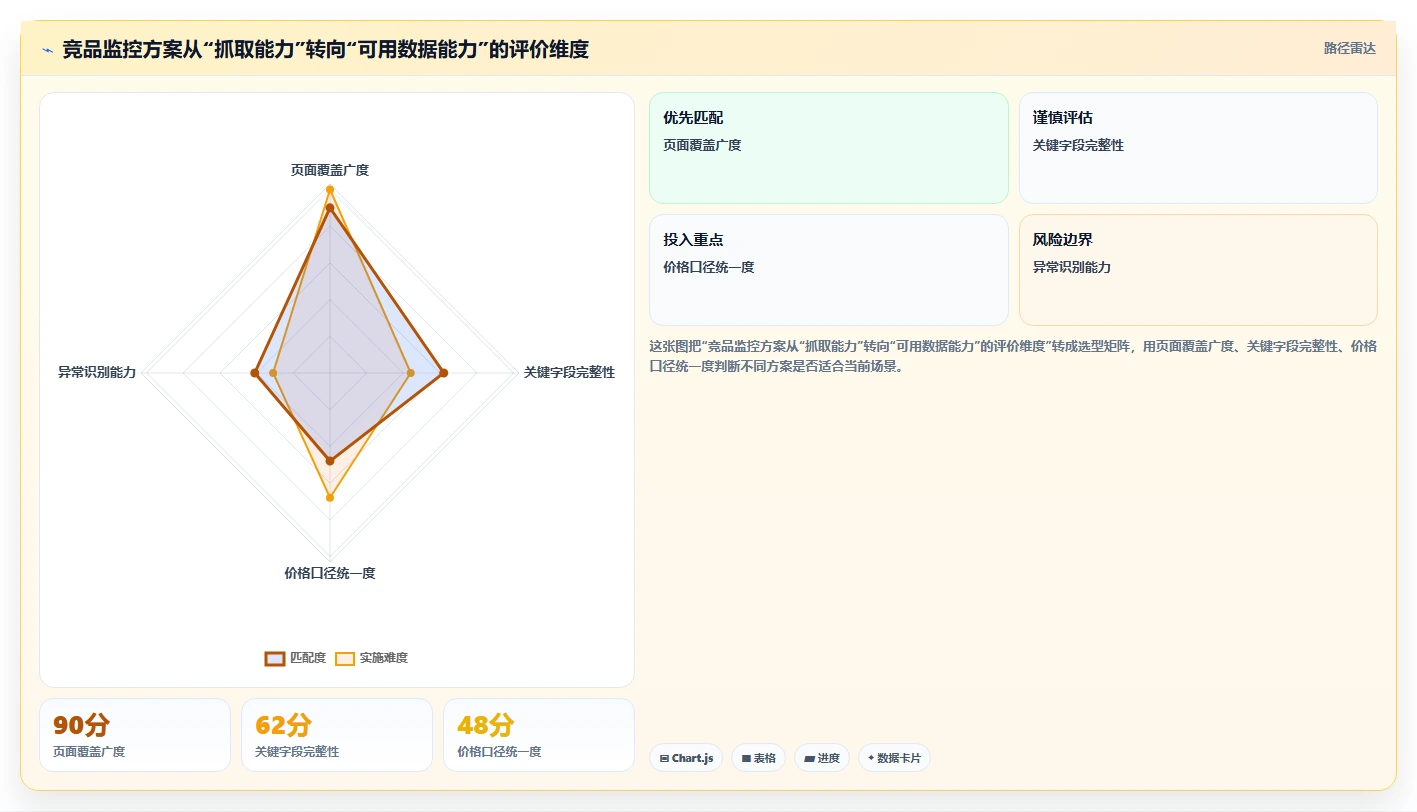Click the 62分 score card
Screen dimensions: 1417x812
coord(337,735)
